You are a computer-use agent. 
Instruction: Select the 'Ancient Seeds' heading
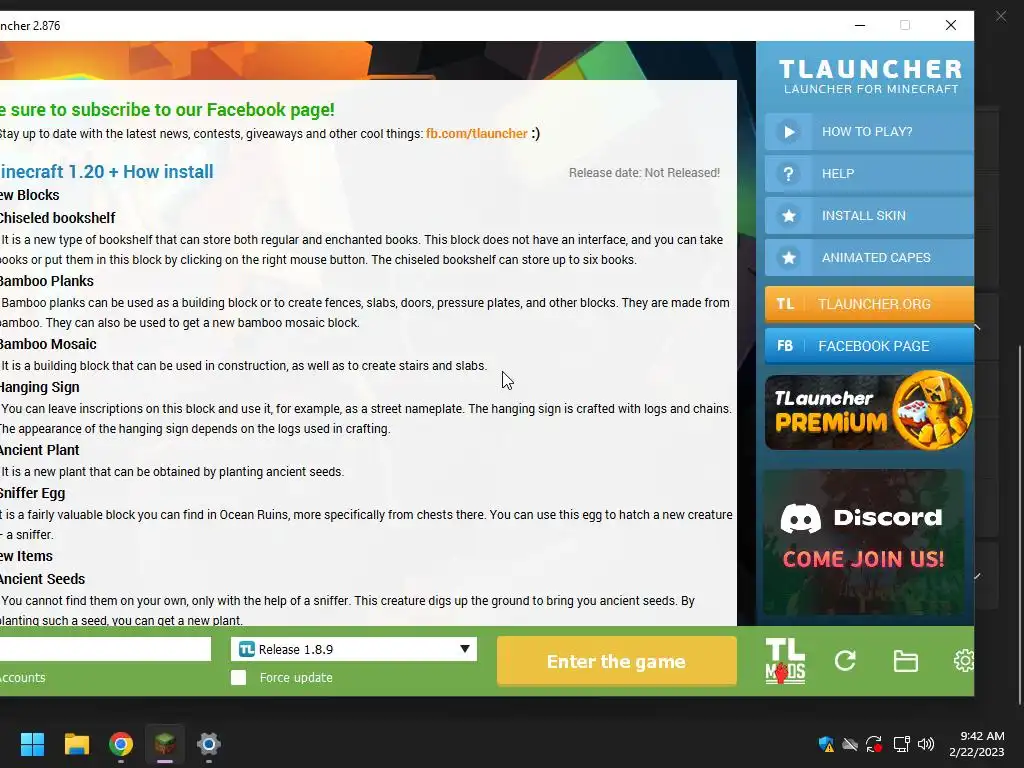pyautogui.click(x=42, y=579)
